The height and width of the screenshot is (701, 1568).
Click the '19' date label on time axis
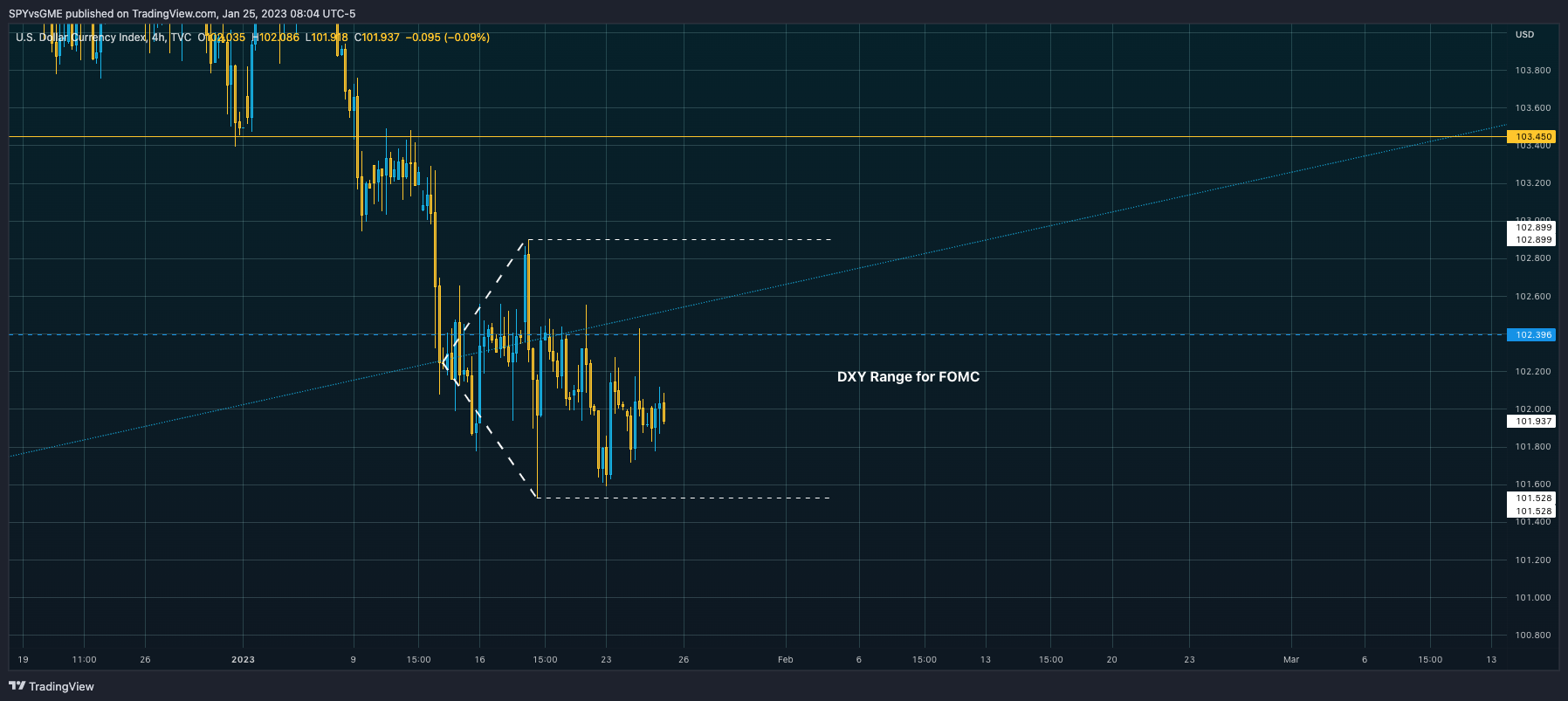click(23, 660)
